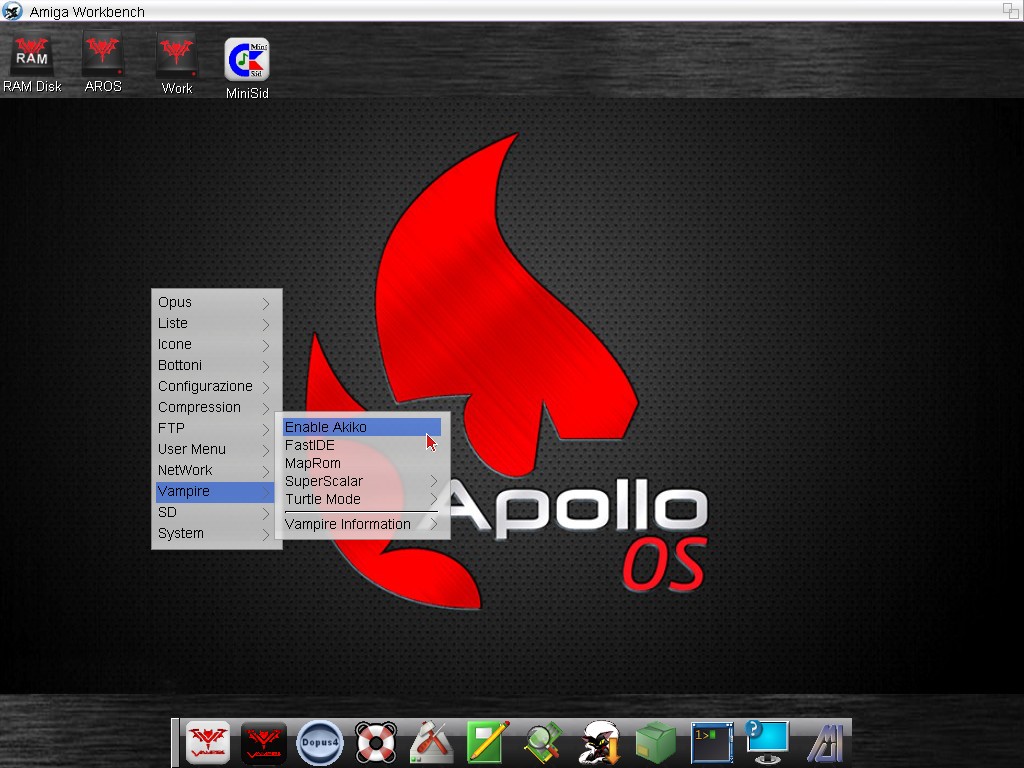Image resolution: width=1024 pixels, height=768 pixels.
Task: Open the hammer and screwdriver tools icon
Action: 432,743
